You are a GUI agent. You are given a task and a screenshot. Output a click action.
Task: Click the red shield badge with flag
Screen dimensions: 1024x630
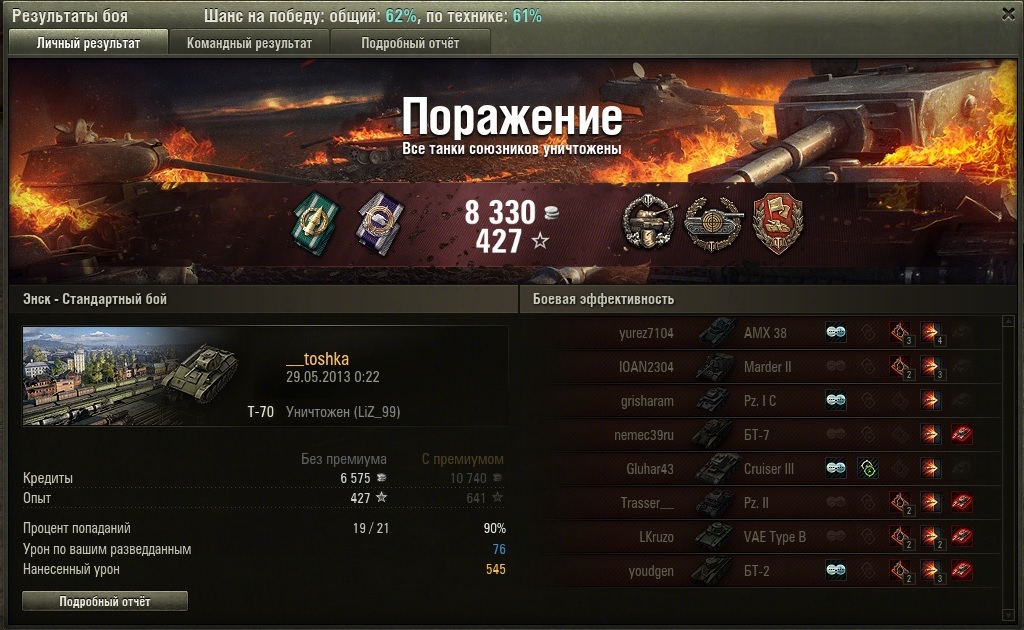click(778, 223)
